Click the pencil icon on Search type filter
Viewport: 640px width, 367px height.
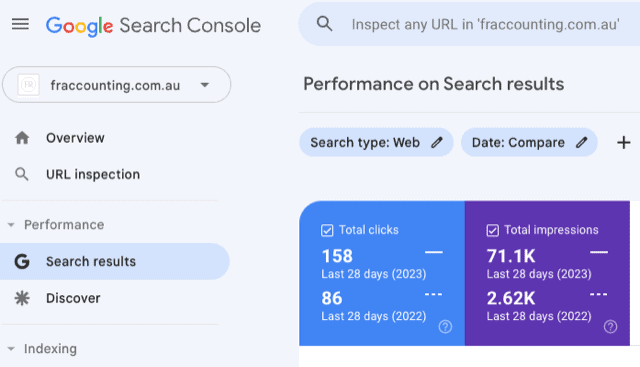click(x=437, y=142)
